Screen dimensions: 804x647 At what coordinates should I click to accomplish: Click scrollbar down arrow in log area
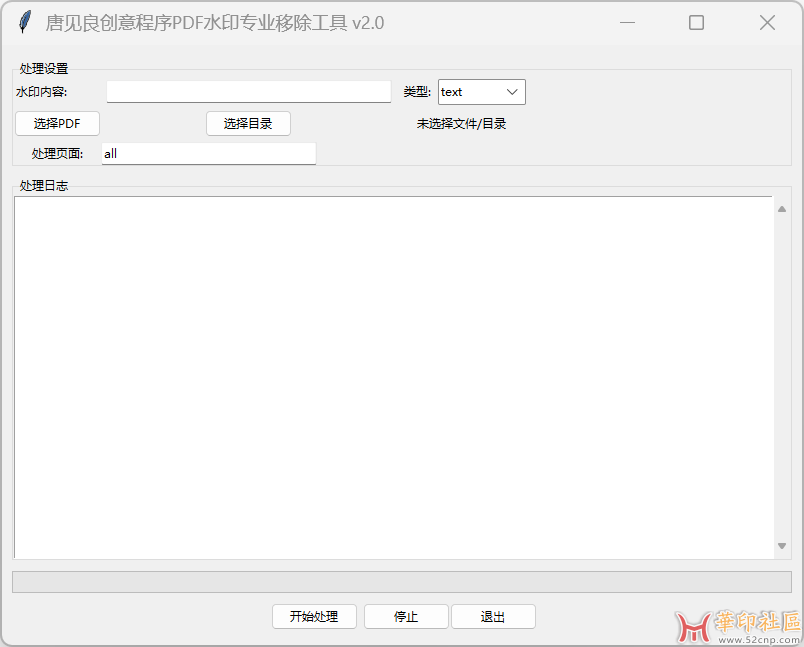point(782,546)
